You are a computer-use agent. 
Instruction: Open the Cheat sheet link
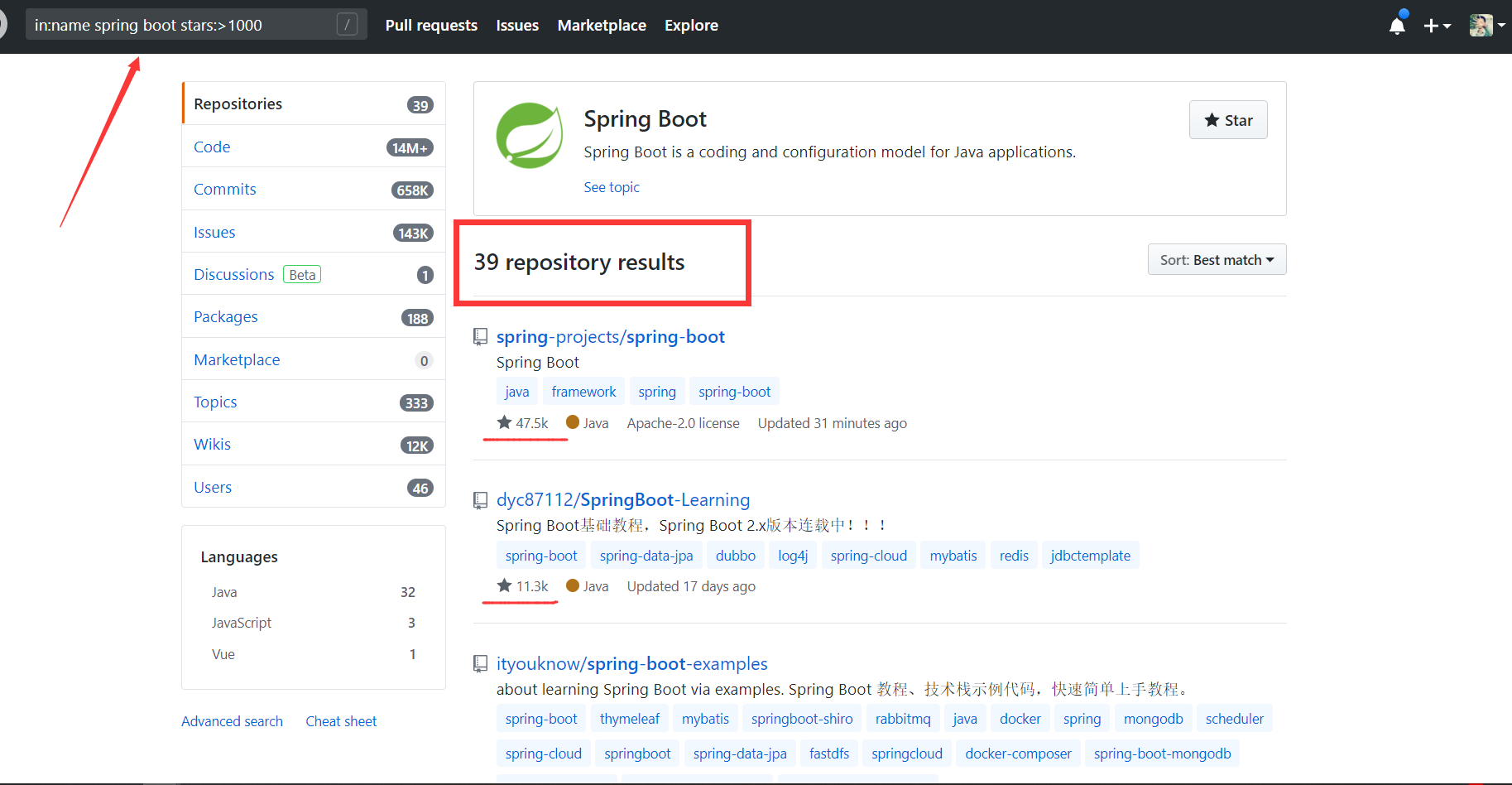341,721
